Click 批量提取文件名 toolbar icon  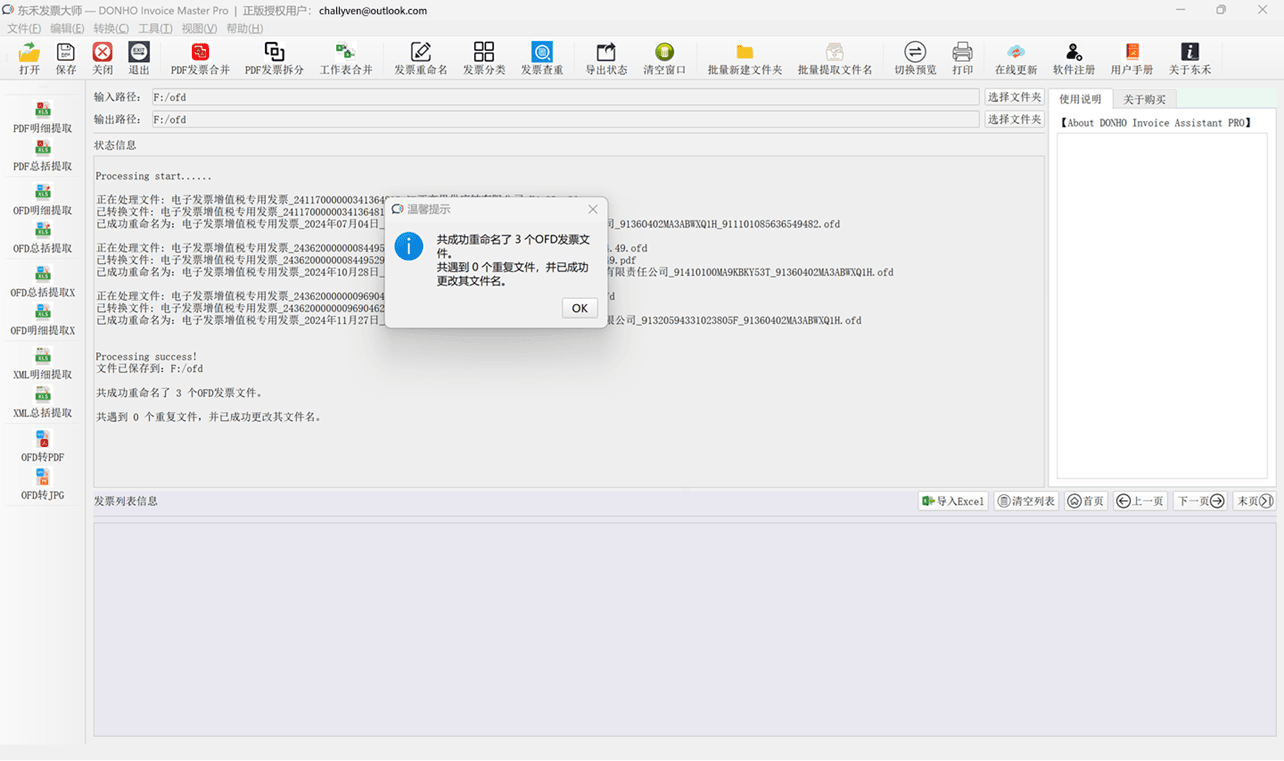tap(835, 58)
